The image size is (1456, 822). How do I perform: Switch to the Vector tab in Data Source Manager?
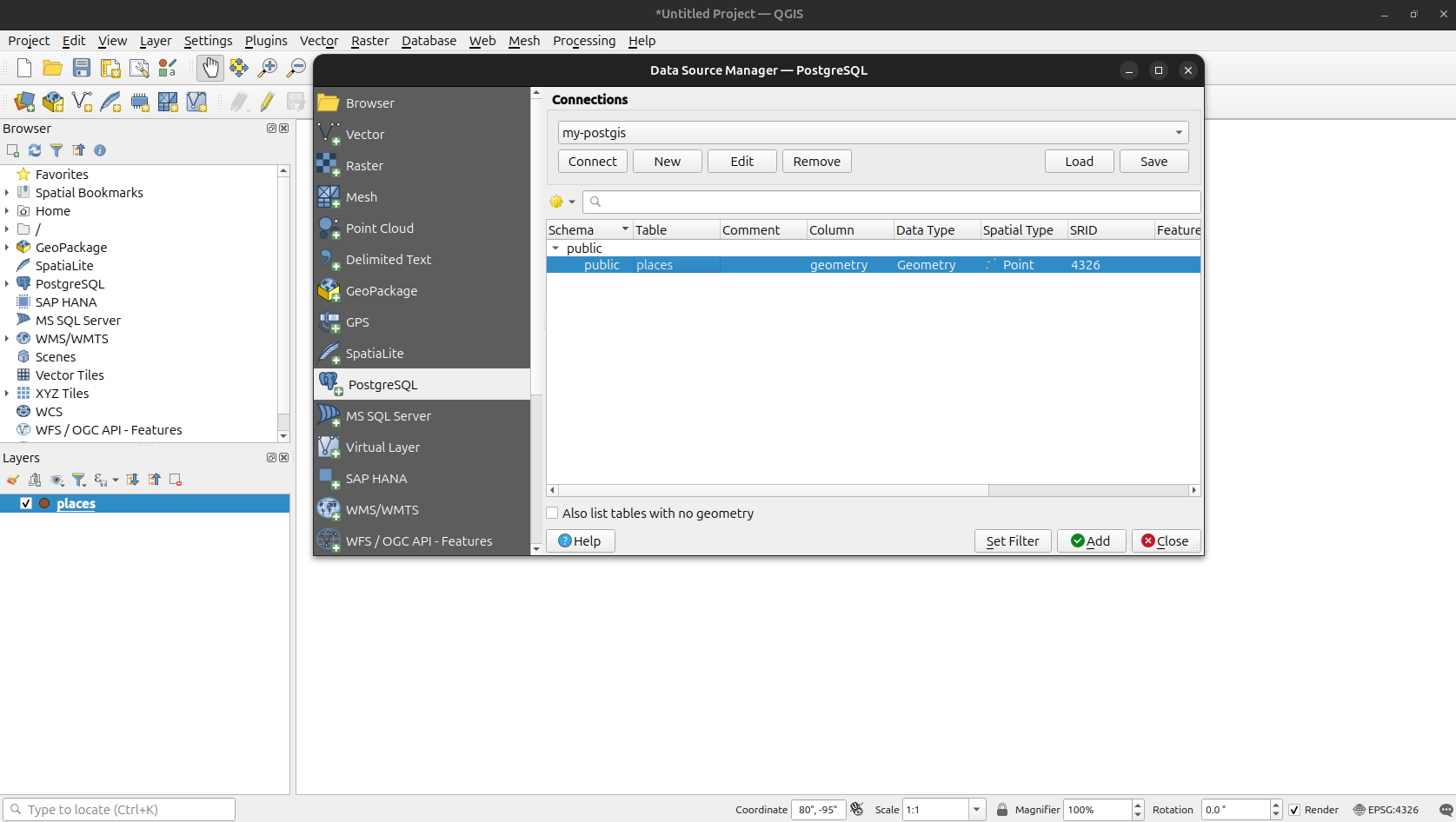(x=364, y=134)
